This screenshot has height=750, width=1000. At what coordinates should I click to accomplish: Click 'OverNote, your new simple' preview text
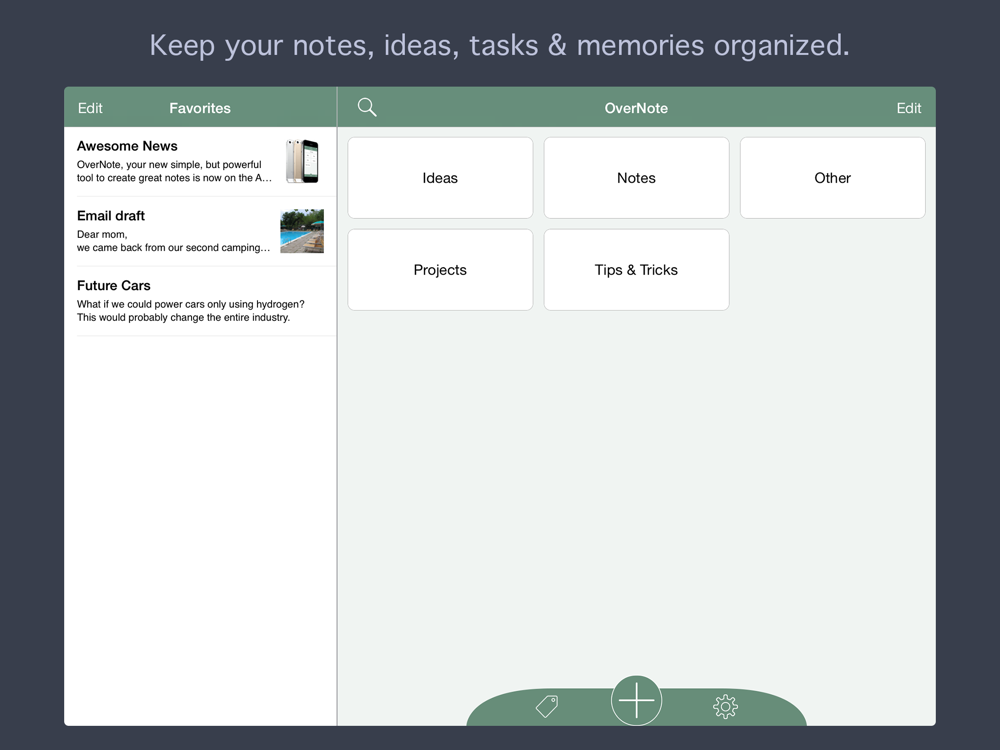coord(174,171)
